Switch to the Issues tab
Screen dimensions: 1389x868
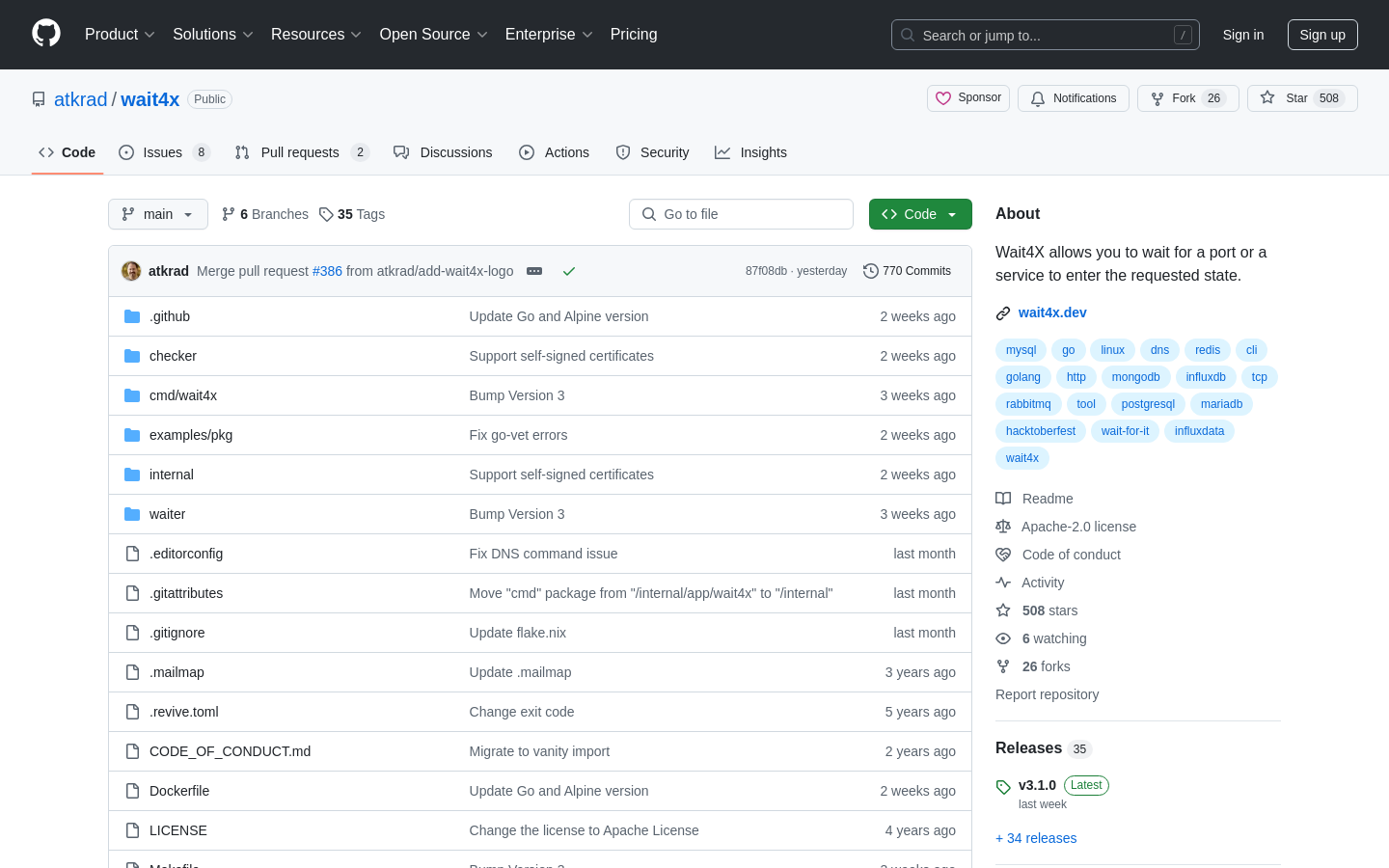click(164, 152)
